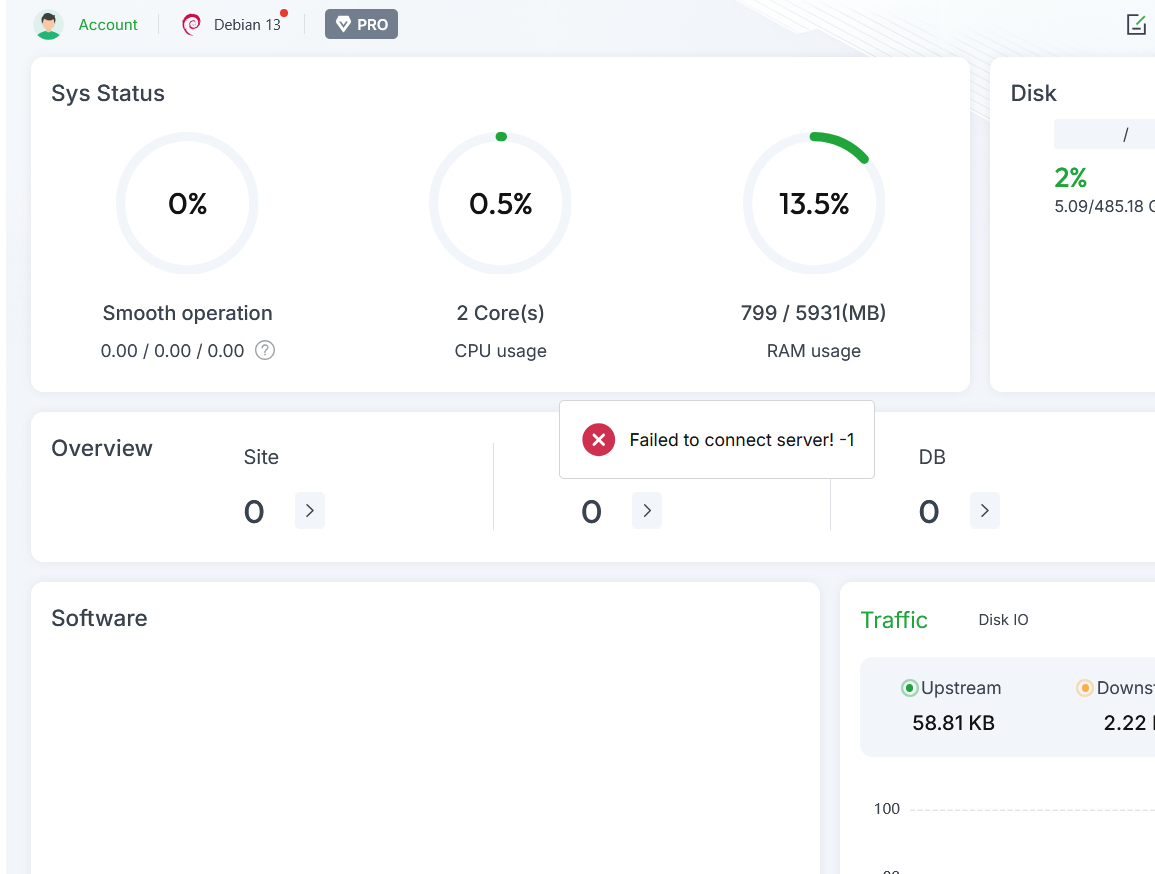
Task: Click the user avatar icon
Action: pyautogui.click(x=48, y=25)
